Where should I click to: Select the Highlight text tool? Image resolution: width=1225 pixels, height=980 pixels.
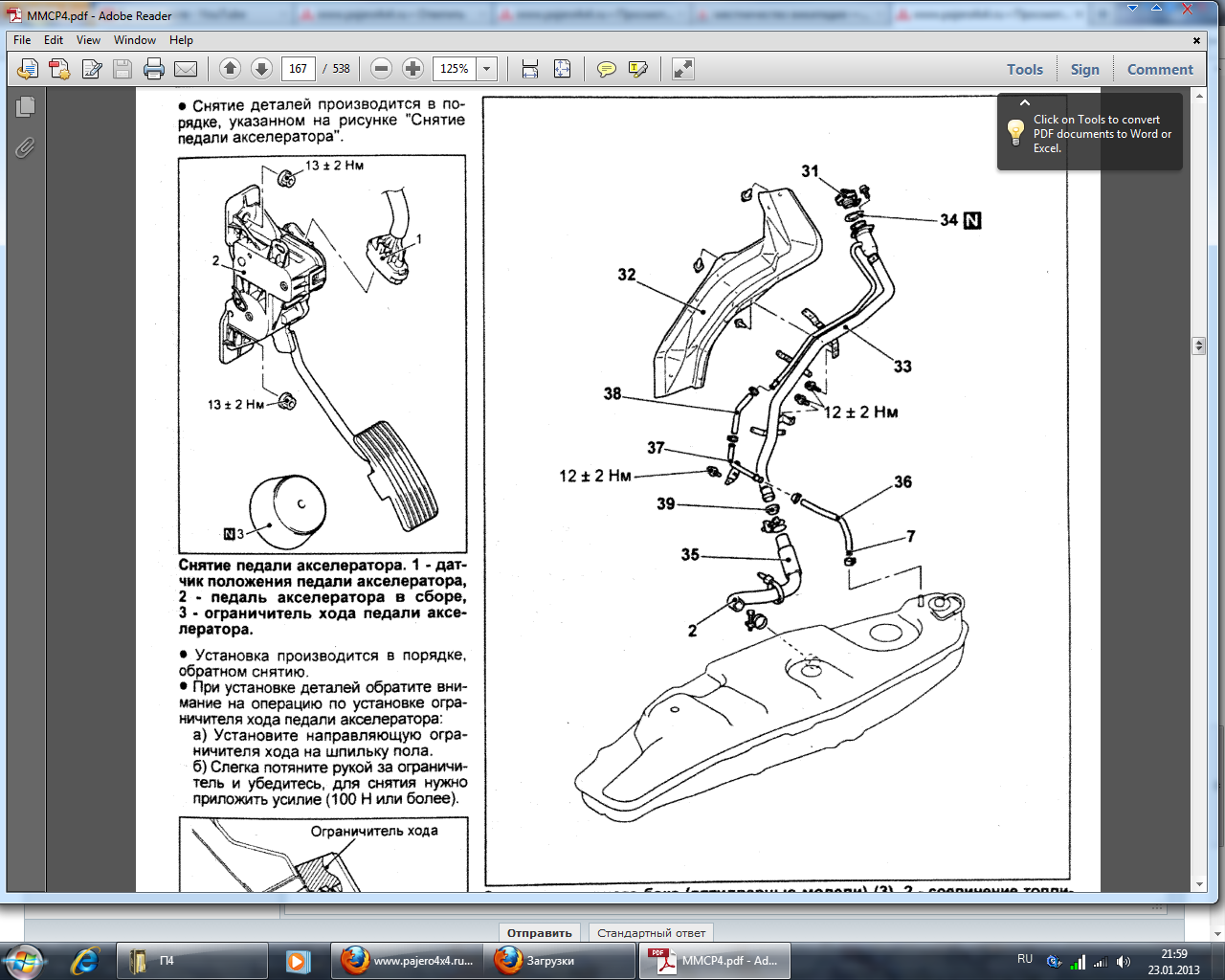point(637,69)
